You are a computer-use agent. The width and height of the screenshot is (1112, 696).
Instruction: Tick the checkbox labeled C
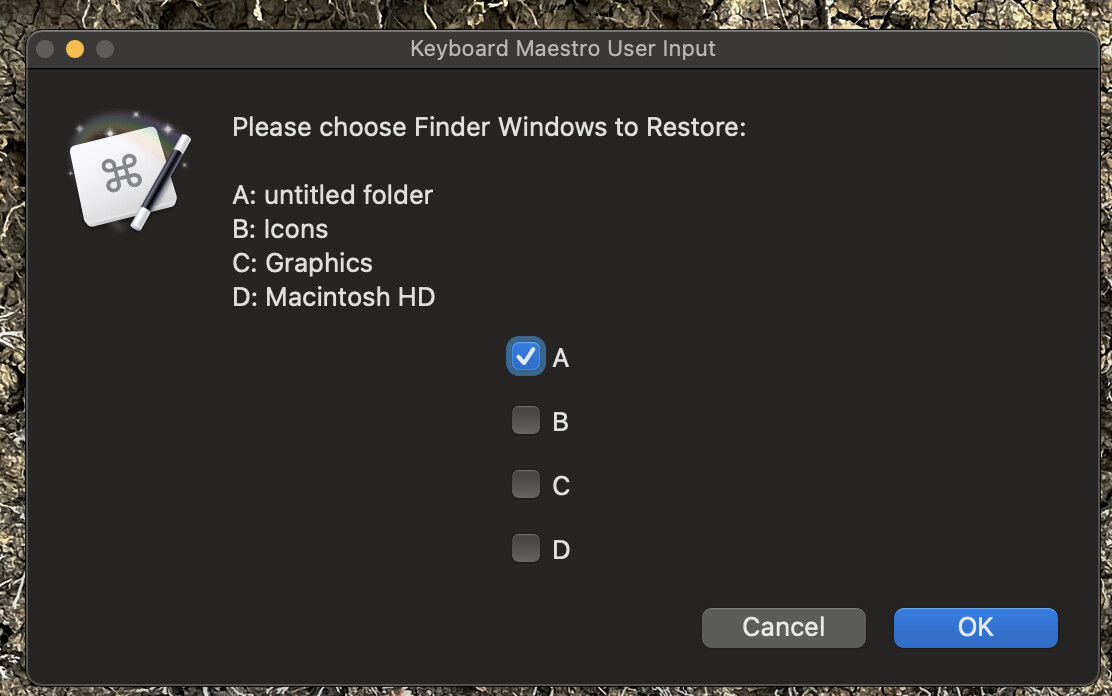click(x=526, y=484)
